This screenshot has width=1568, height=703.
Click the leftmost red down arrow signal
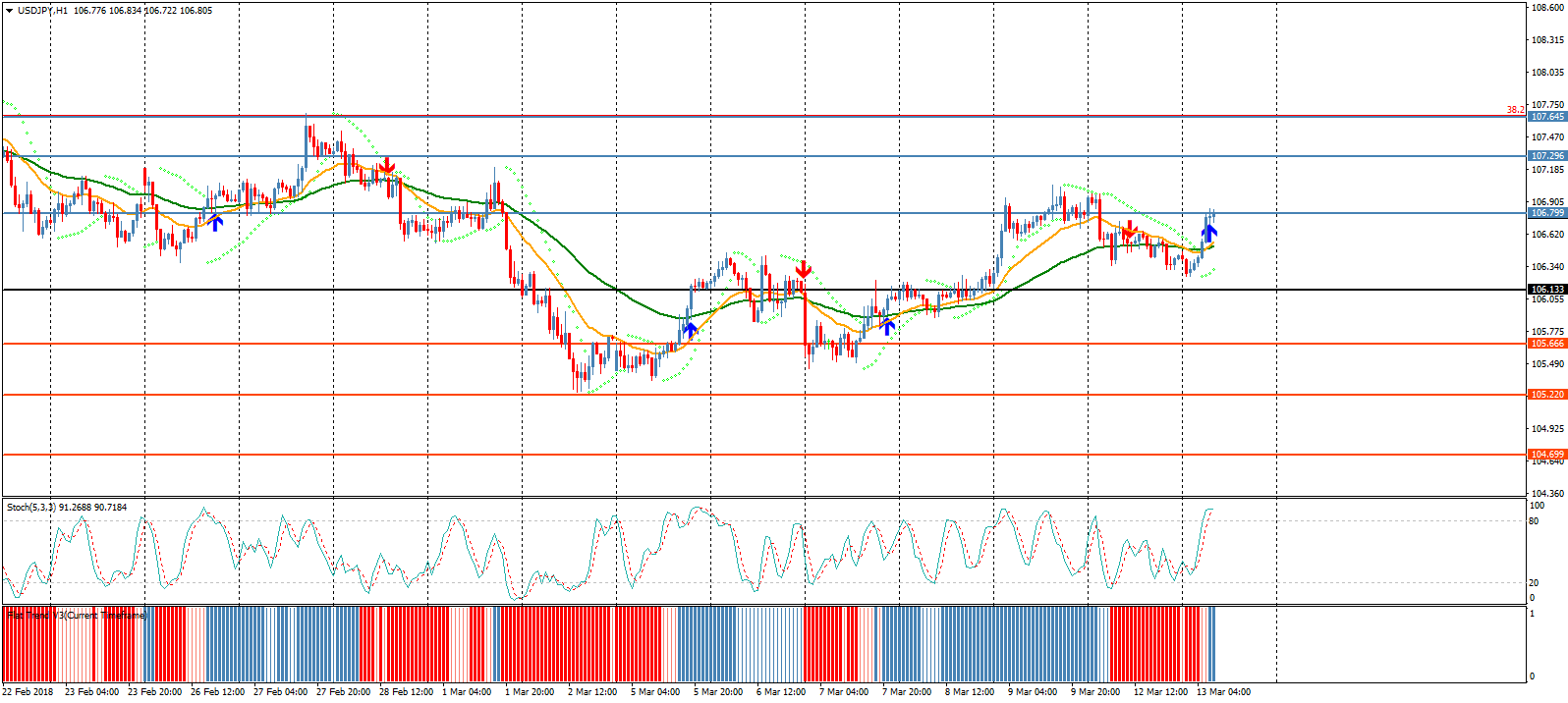point(387,165)
